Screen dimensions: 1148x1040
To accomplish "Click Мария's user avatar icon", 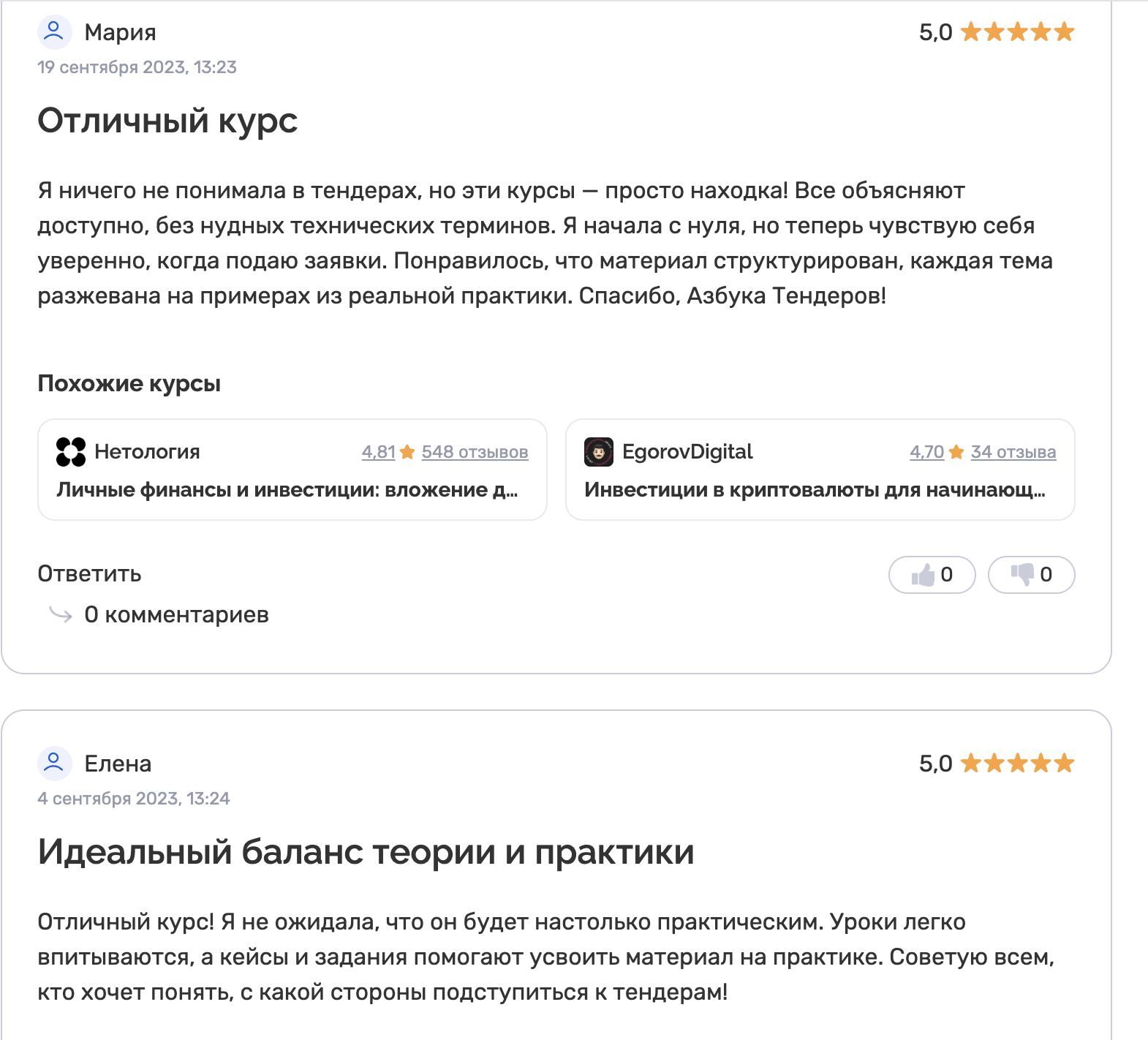I will [x=54, y=32].
